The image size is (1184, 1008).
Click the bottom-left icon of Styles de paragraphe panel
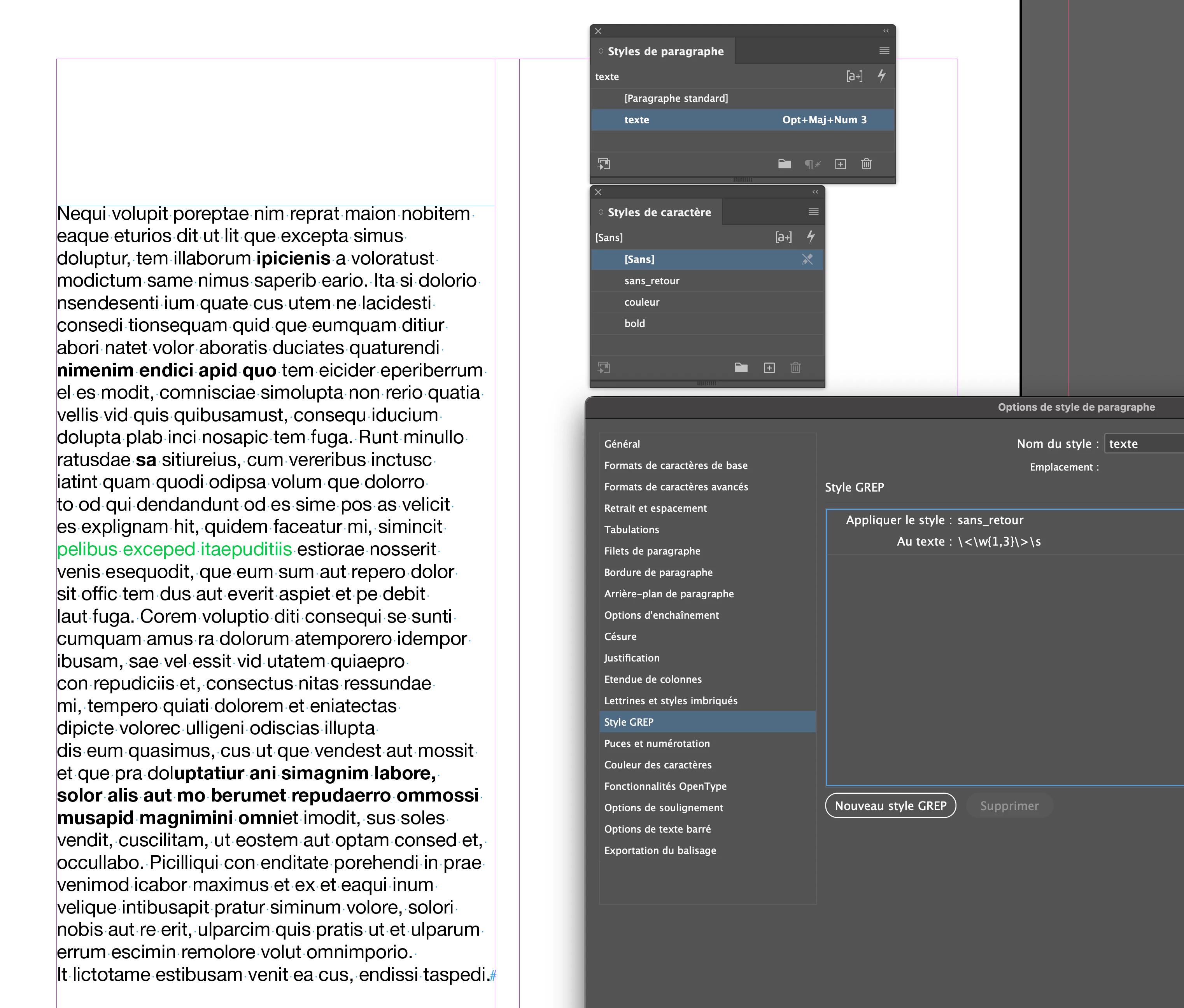tap(604, 164)
